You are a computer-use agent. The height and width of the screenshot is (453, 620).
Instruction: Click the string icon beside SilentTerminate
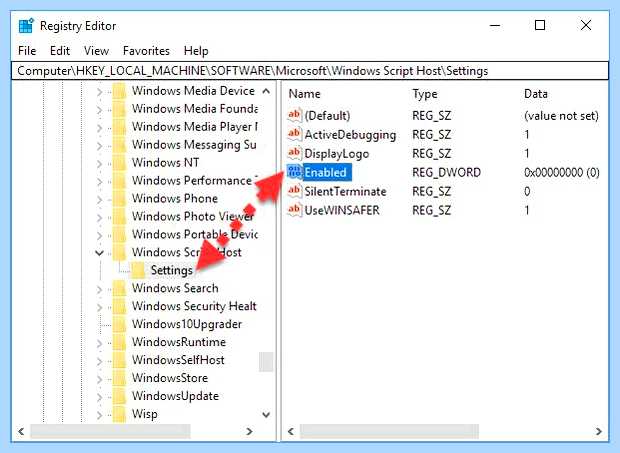[x=294, y=191]
